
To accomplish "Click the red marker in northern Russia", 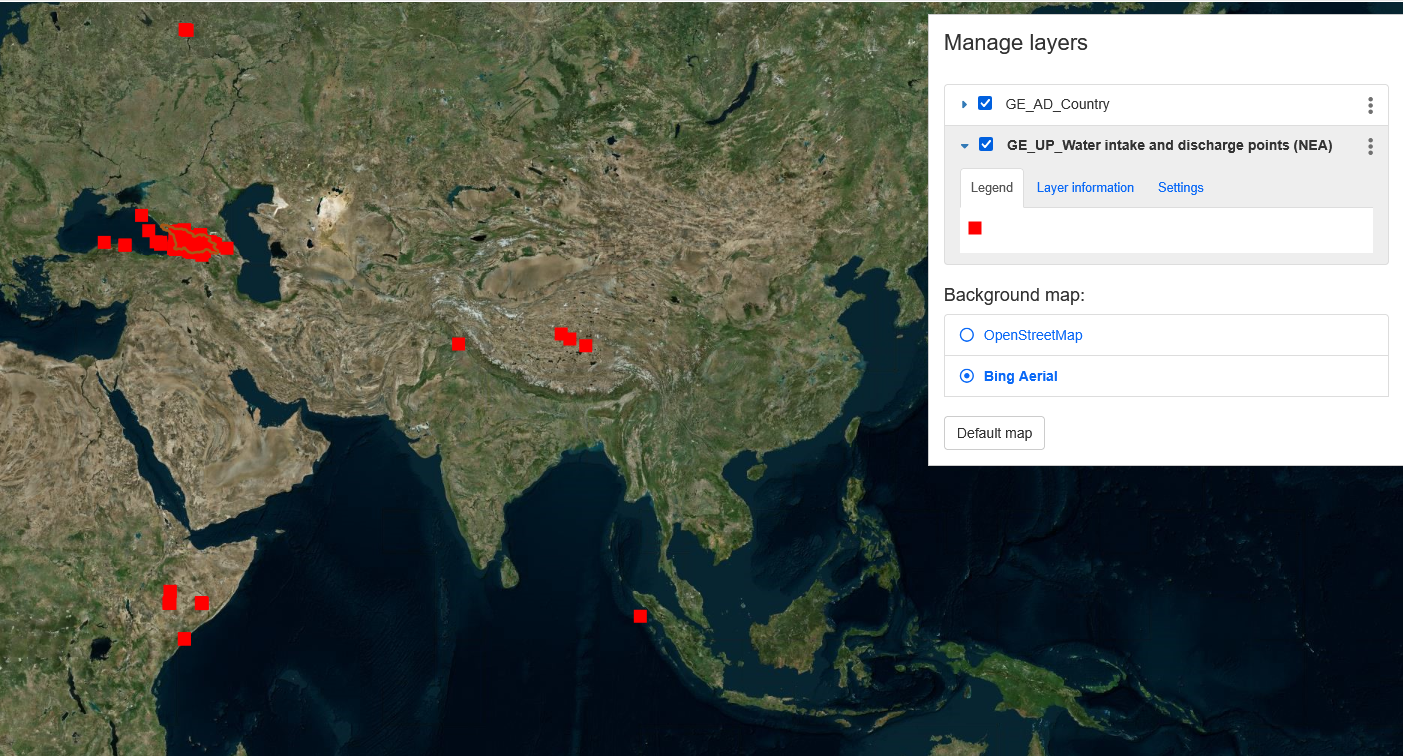I will [x=186, y=30].
